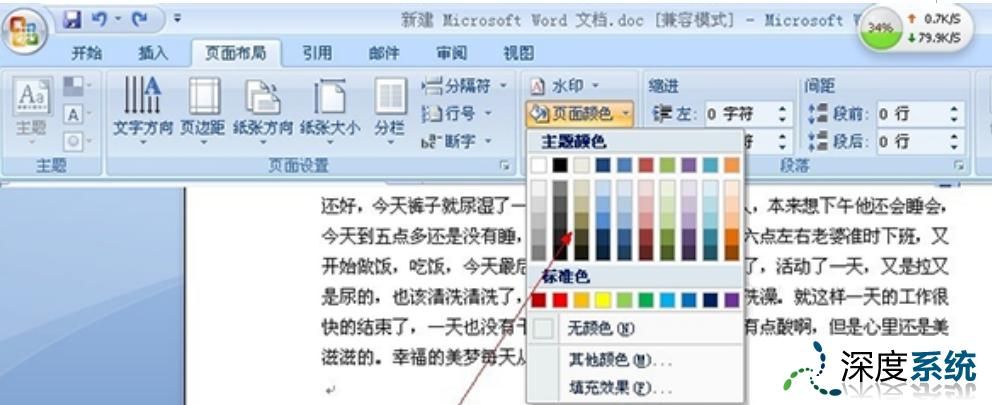The width and height of the screenshot is (992, 405).
Task: Open the Office button menu
Action: (24, 32)
